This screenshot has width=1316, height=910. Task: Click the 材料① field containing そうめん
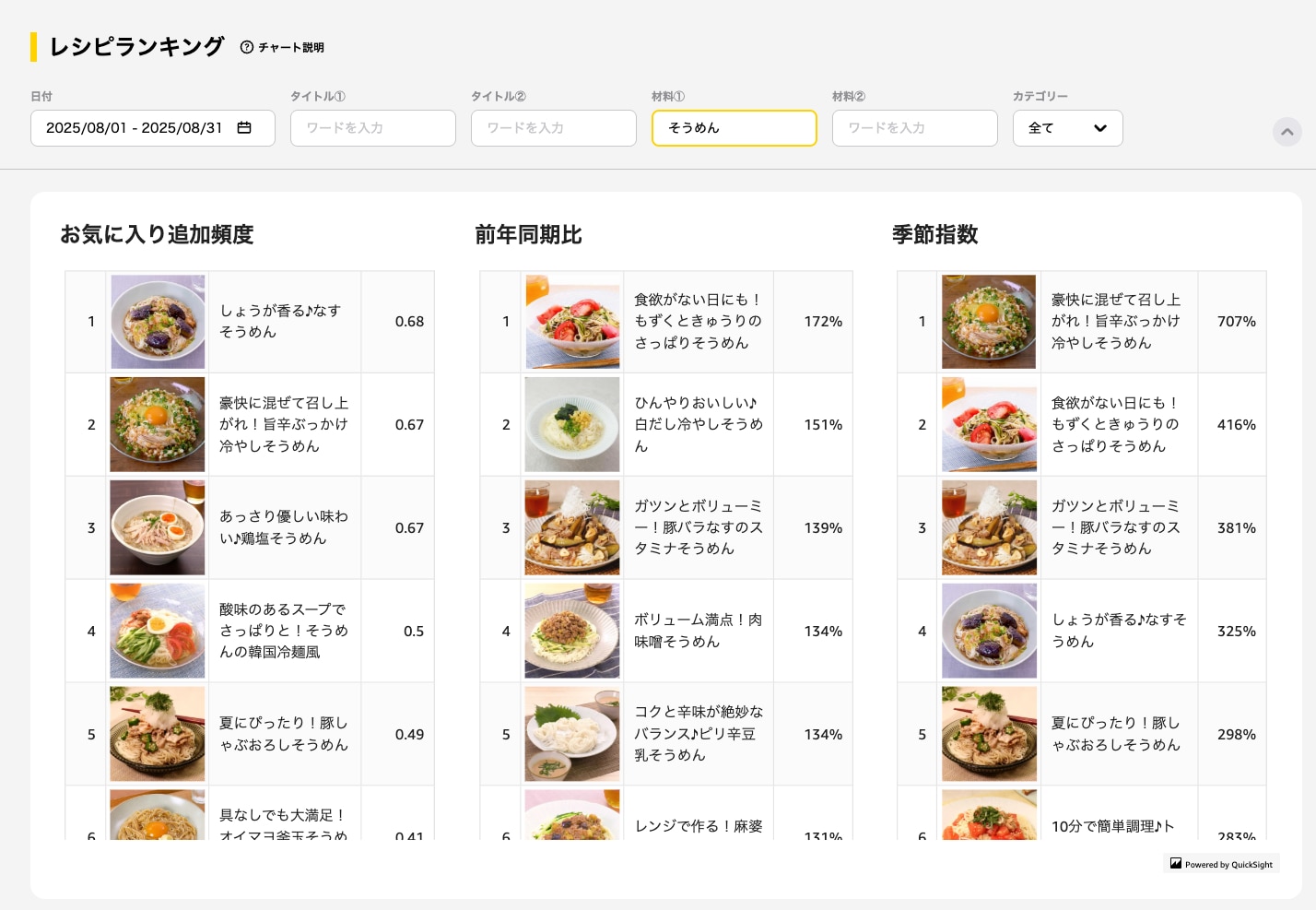734,128
